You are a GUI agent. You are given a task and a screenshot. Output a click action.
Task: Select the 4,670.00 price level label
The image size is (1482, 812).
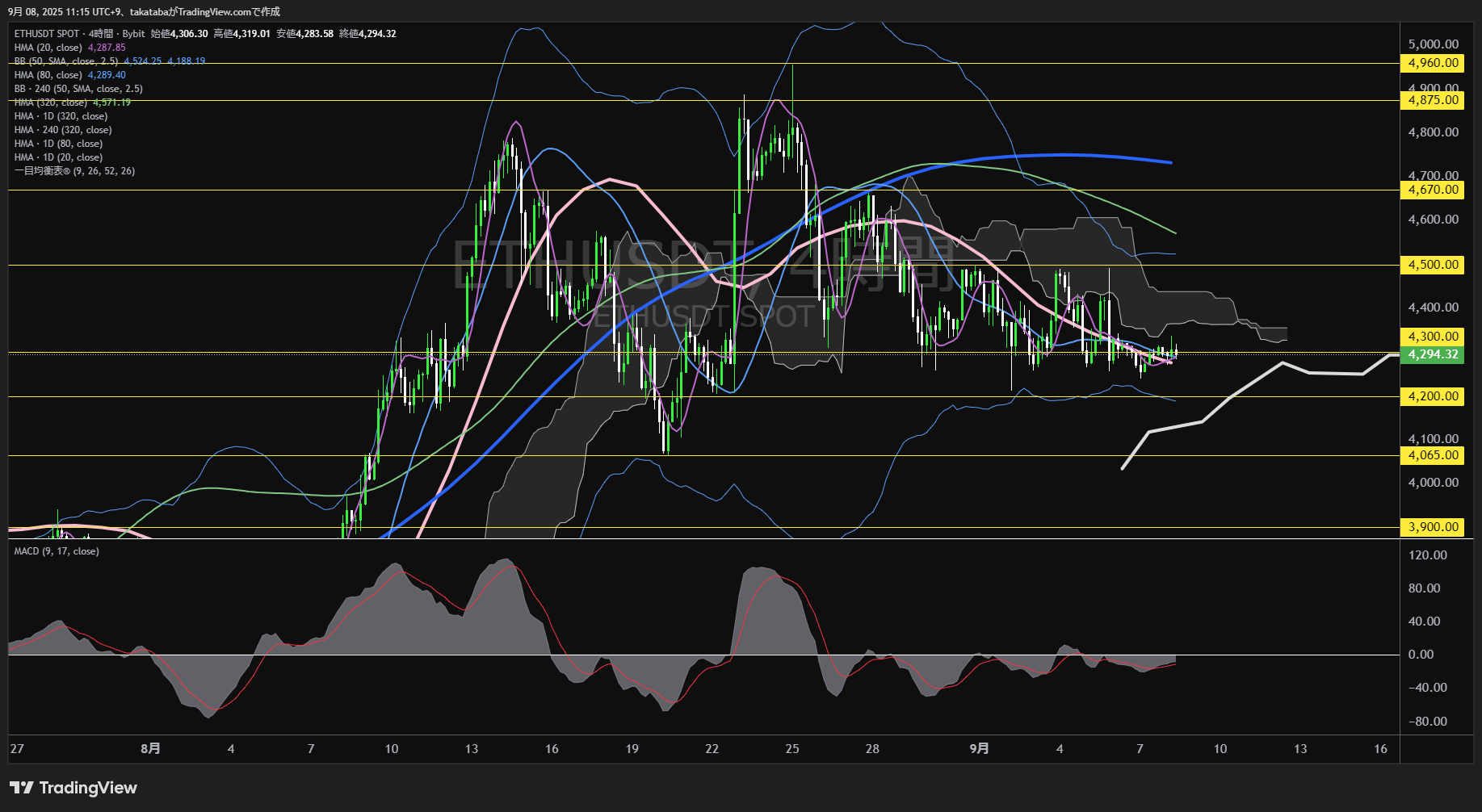click(1434, 190)
